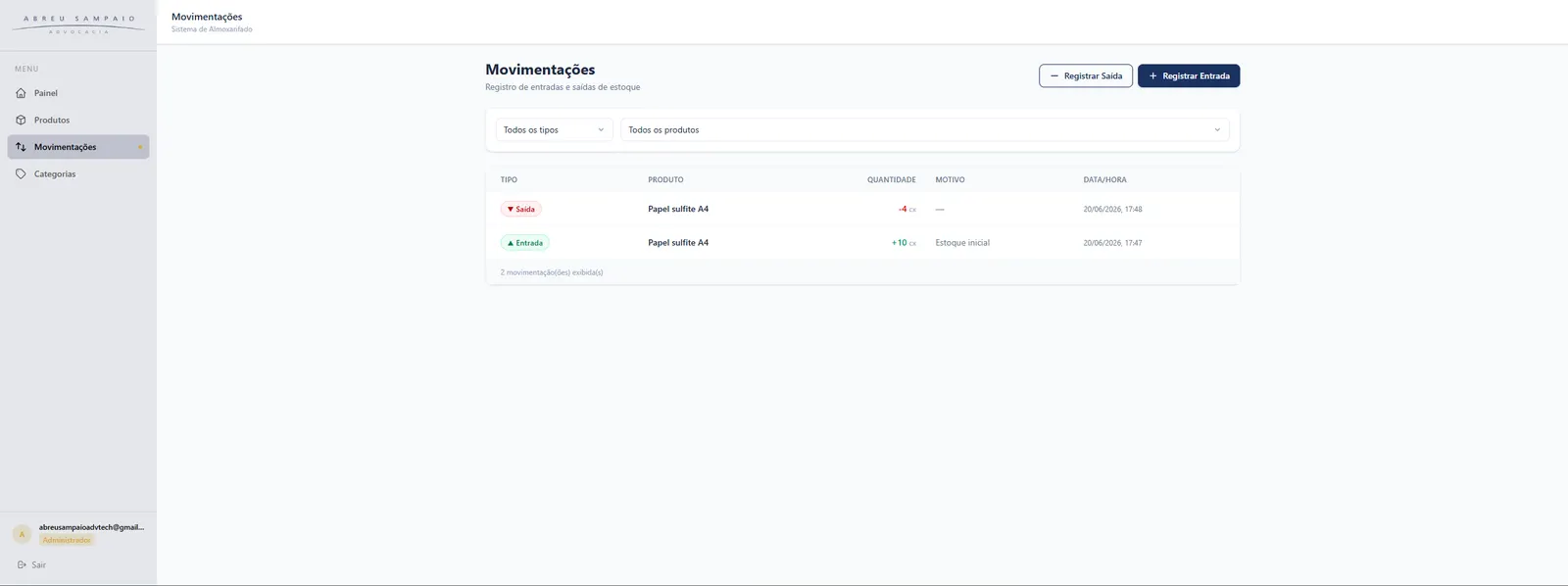The width and height of the screenshot is (1568, 586).
Task: Click the Estoque inicial reason text
Action: (x=962, y=243)
